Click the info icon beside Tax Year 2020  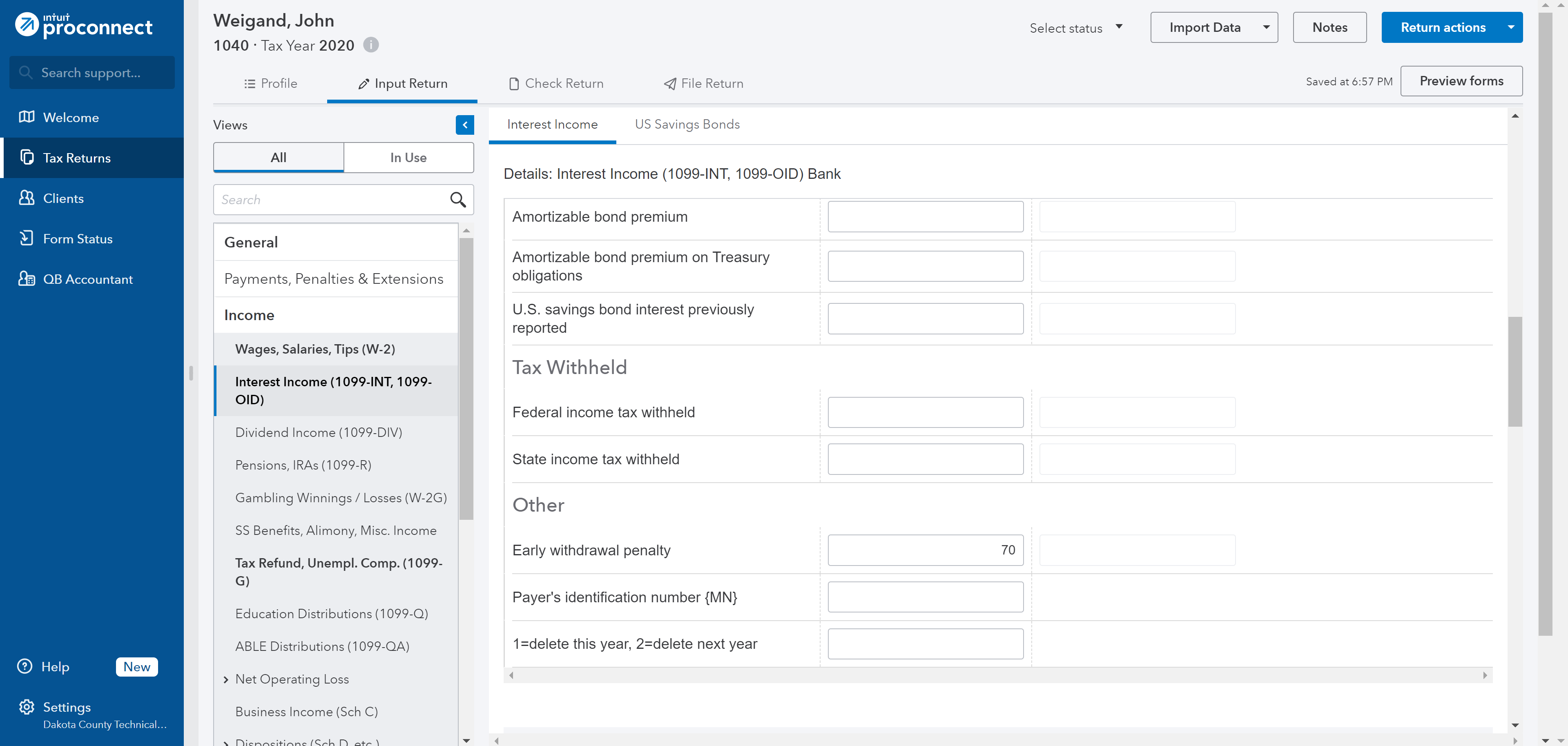[371, 45]
